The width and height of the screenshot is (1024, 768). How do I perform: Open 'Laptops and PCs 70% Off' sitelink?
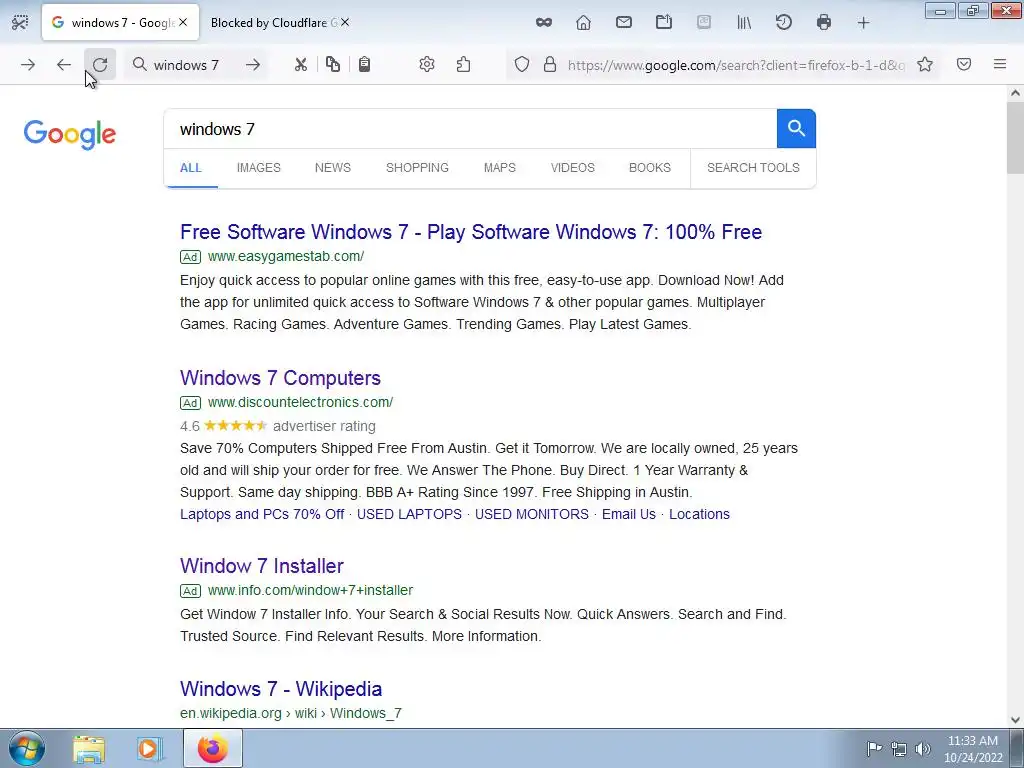tap(262, 514)
